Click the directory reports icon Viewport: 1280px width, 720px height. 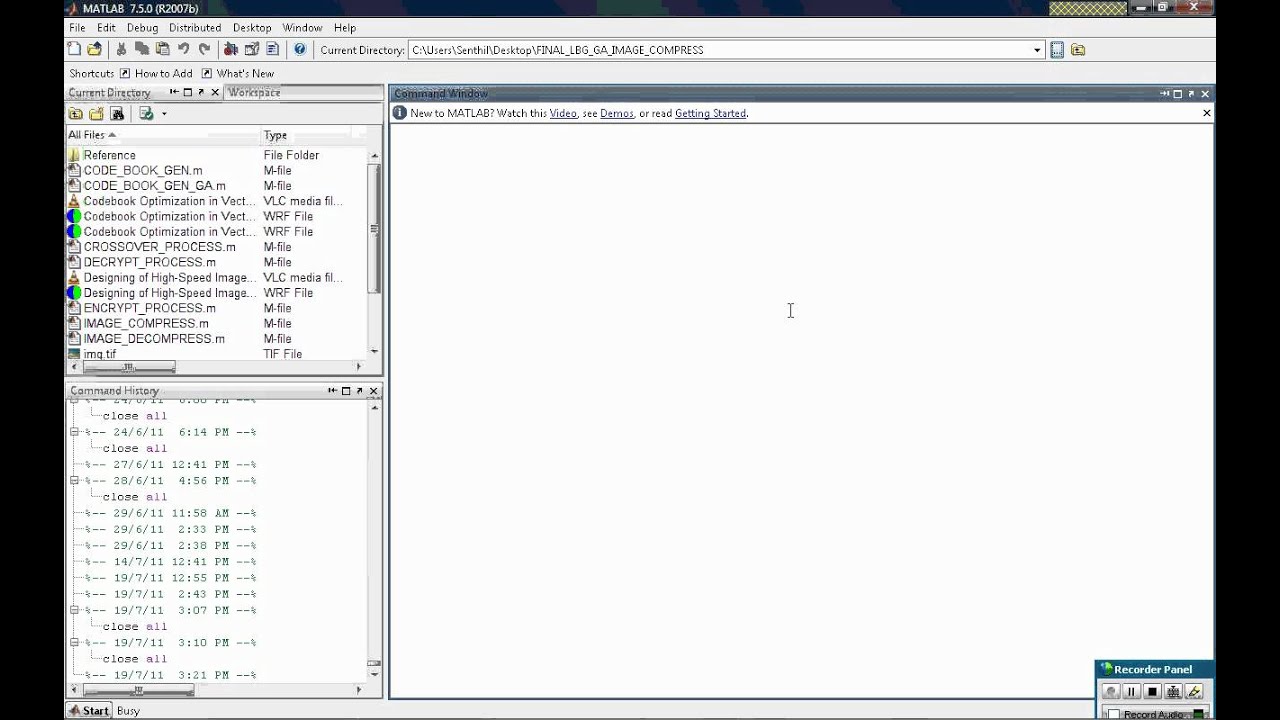[x=146, y=114]
